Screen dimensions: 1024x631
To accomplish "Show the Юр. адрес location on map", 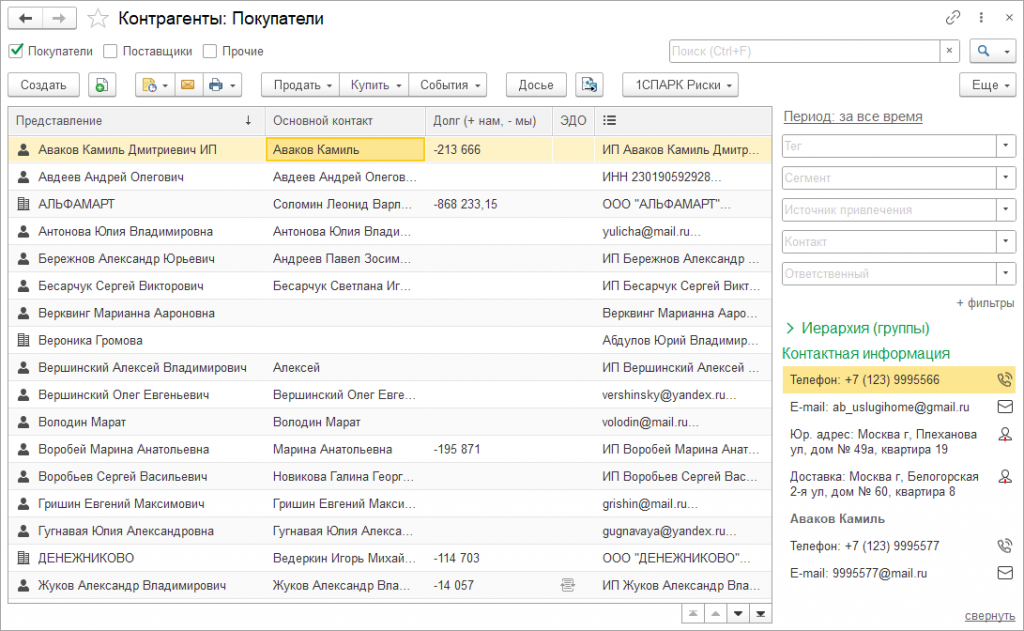I will (1005, 434).
